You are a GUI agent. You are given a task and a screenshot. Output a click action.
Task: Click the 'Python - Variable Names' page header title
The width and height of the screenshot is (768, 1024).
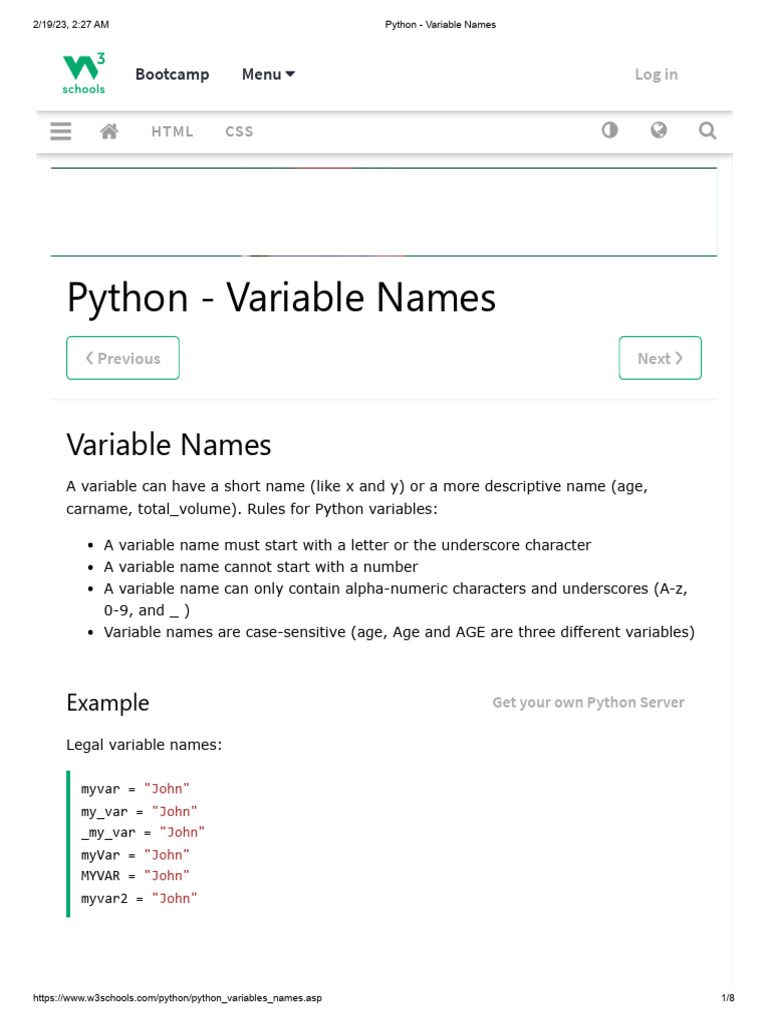(440, 25)
